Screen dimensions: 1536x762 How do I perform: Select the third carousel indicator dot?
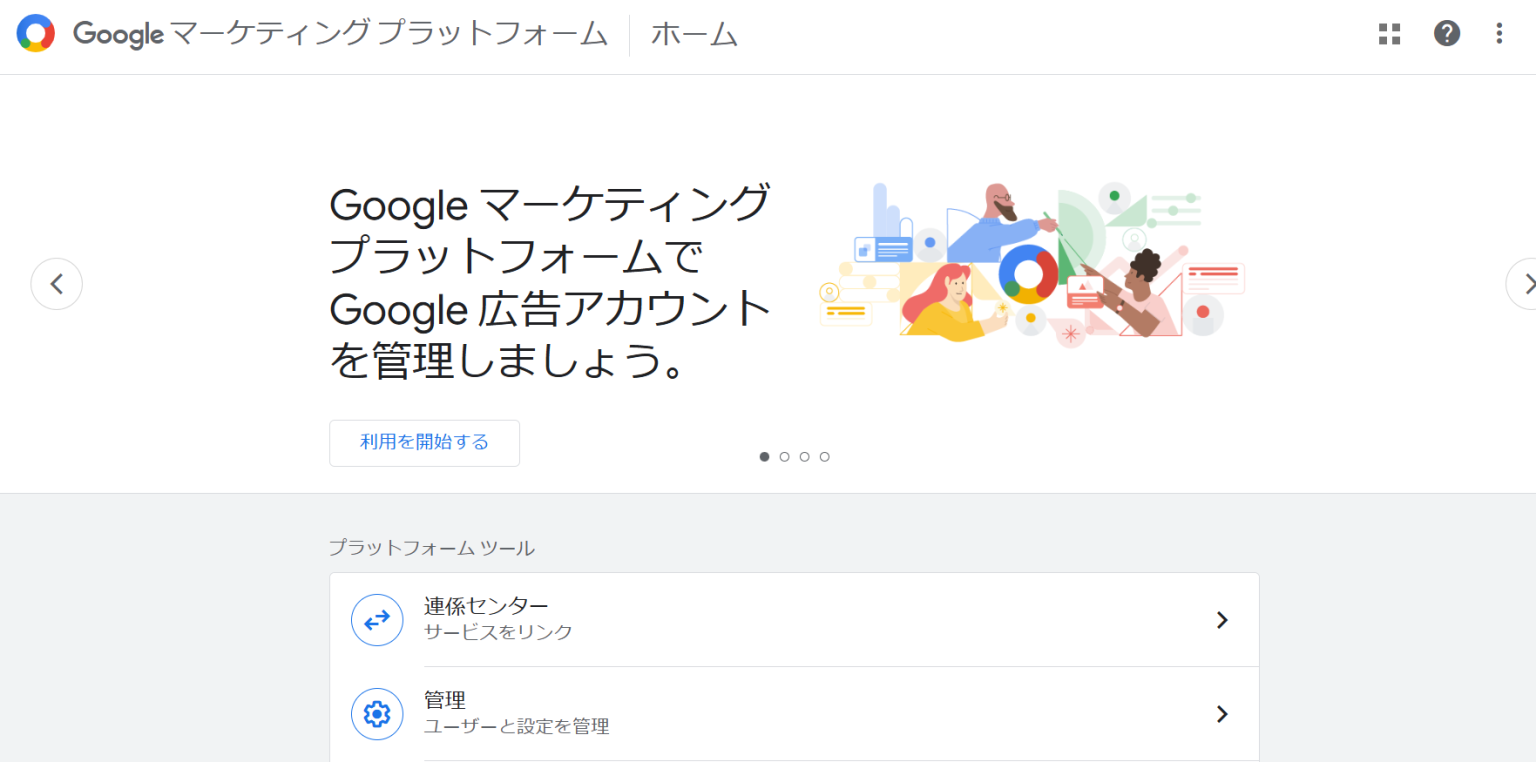805,457
